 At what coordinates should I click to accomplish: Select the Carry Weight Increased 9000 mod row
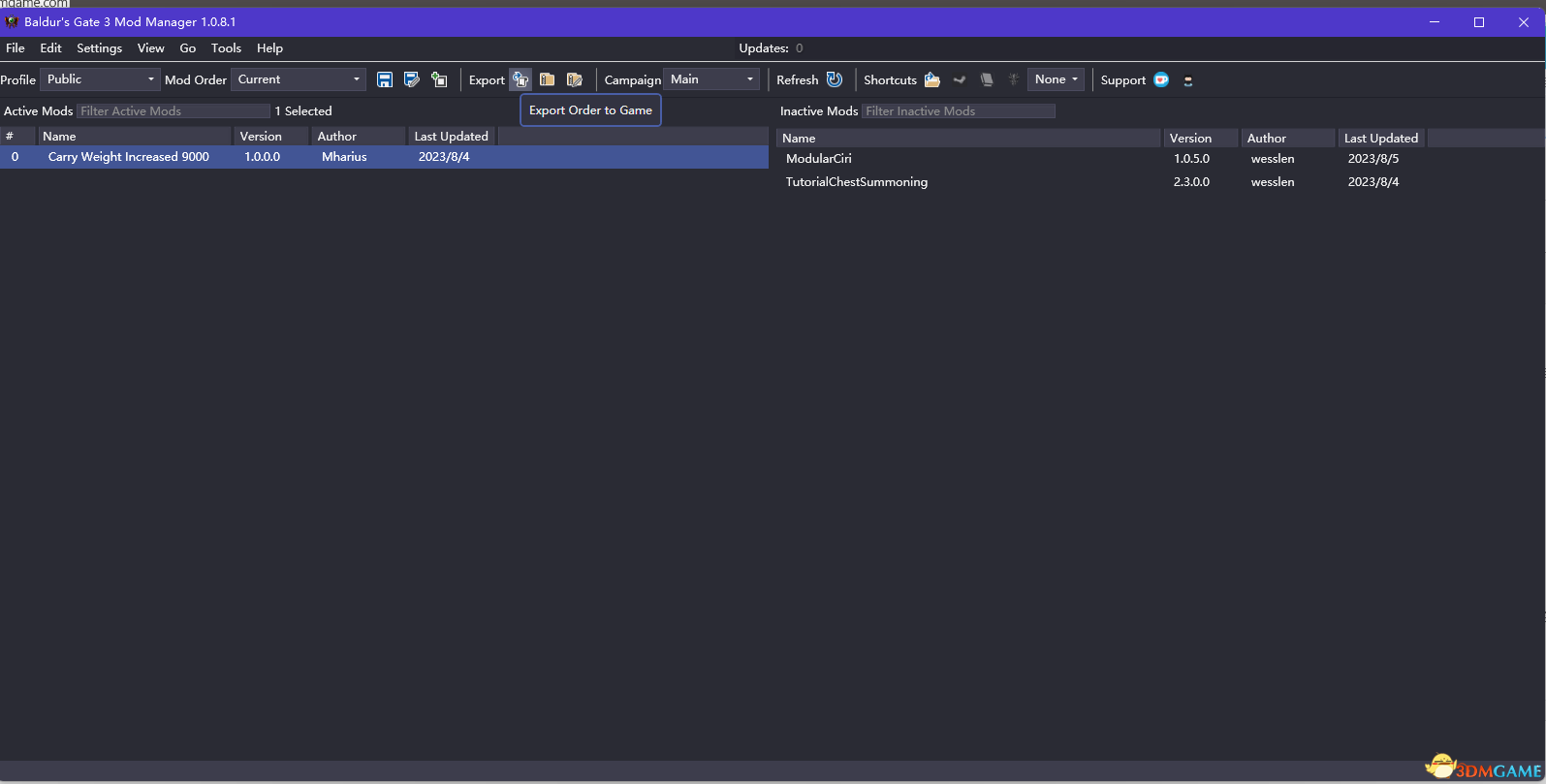tap(129, 157)
